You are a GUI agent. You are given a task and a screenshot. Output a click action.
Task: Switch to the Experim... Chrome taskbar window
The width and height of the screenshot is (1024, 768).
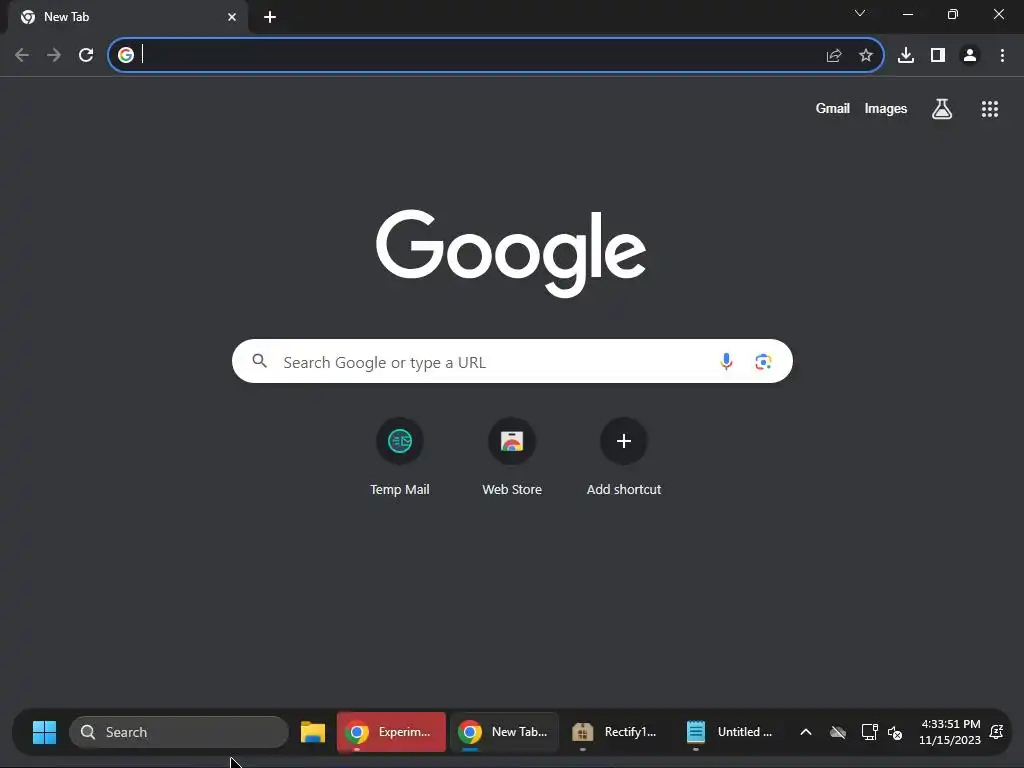(x=391, y=732)
